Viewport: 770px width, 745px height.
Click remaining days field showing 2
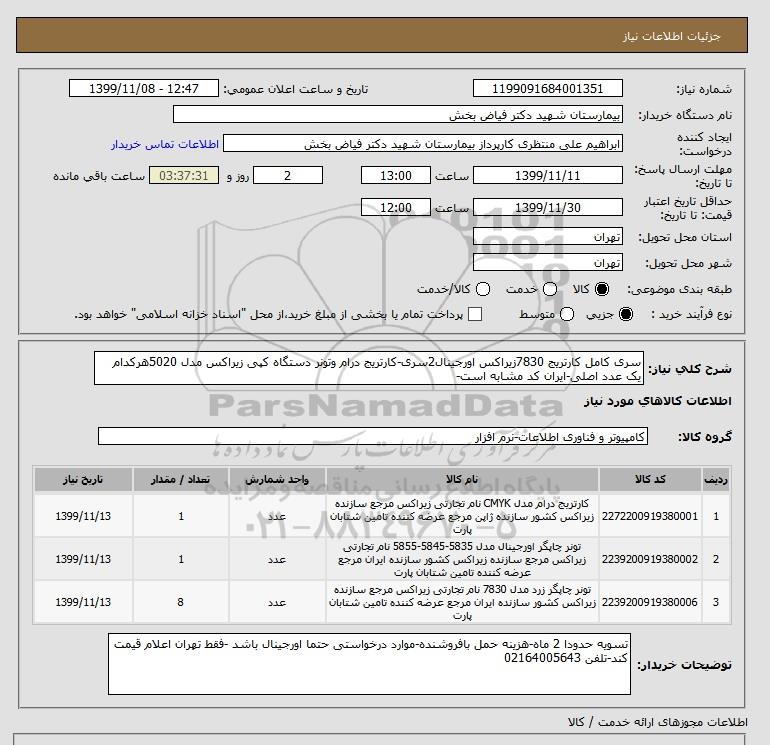click(288, 175)
